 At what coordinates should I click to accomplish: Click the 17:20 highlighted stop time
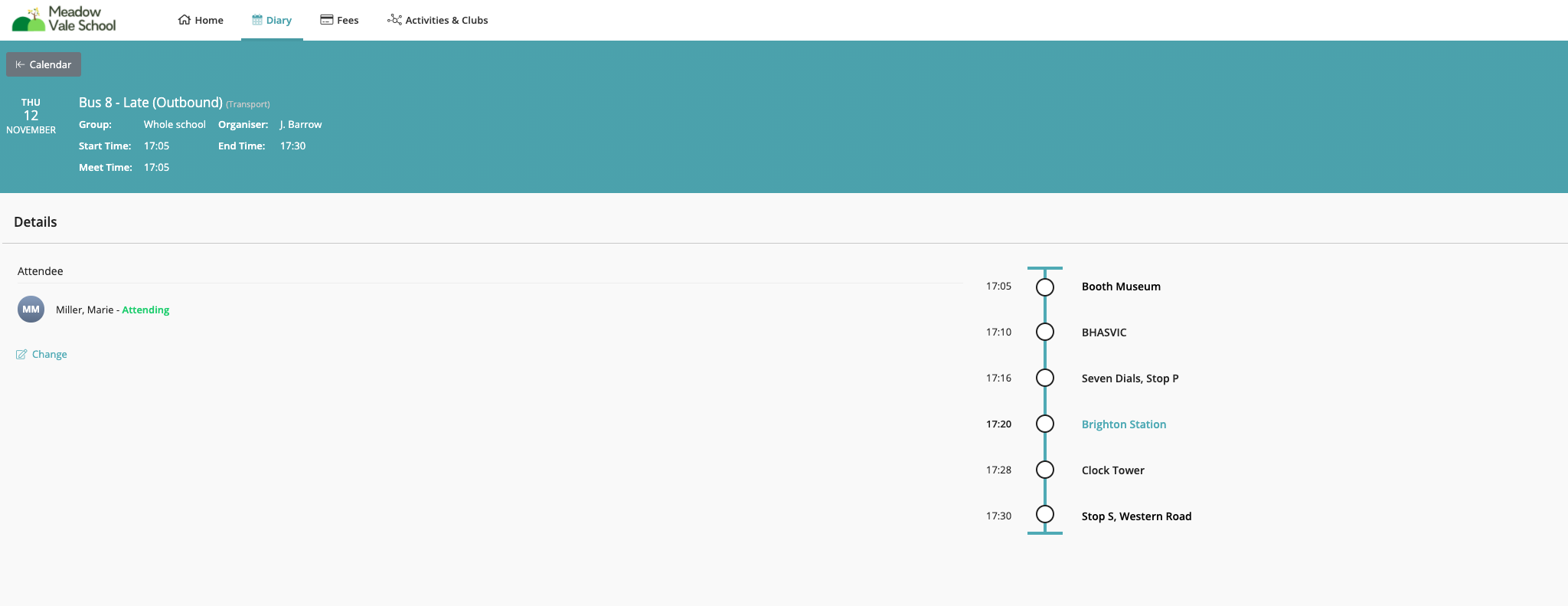click(x=998, y=424)
